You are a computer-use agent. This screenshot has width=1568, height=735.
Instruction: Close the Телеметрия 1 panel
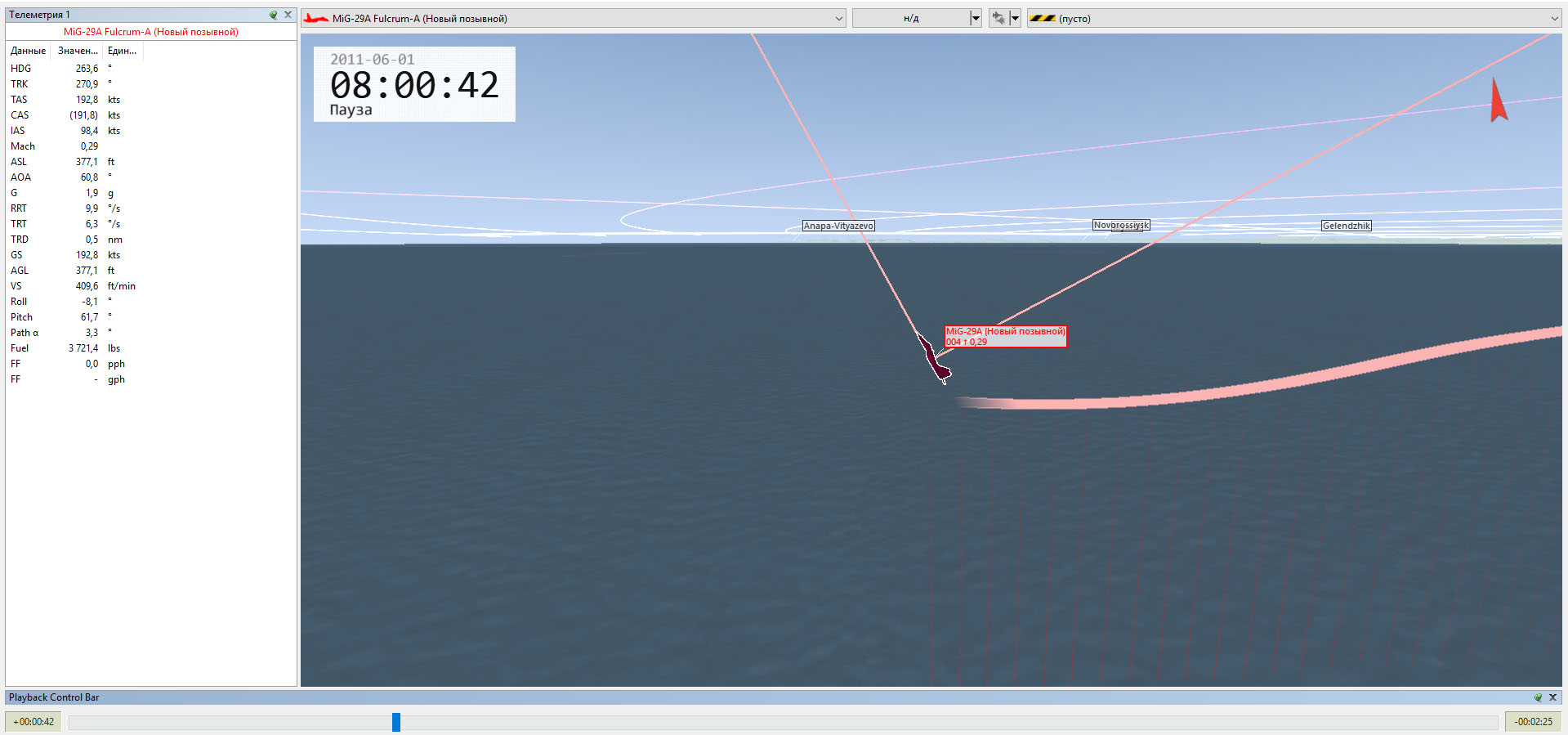pos(288,15)
